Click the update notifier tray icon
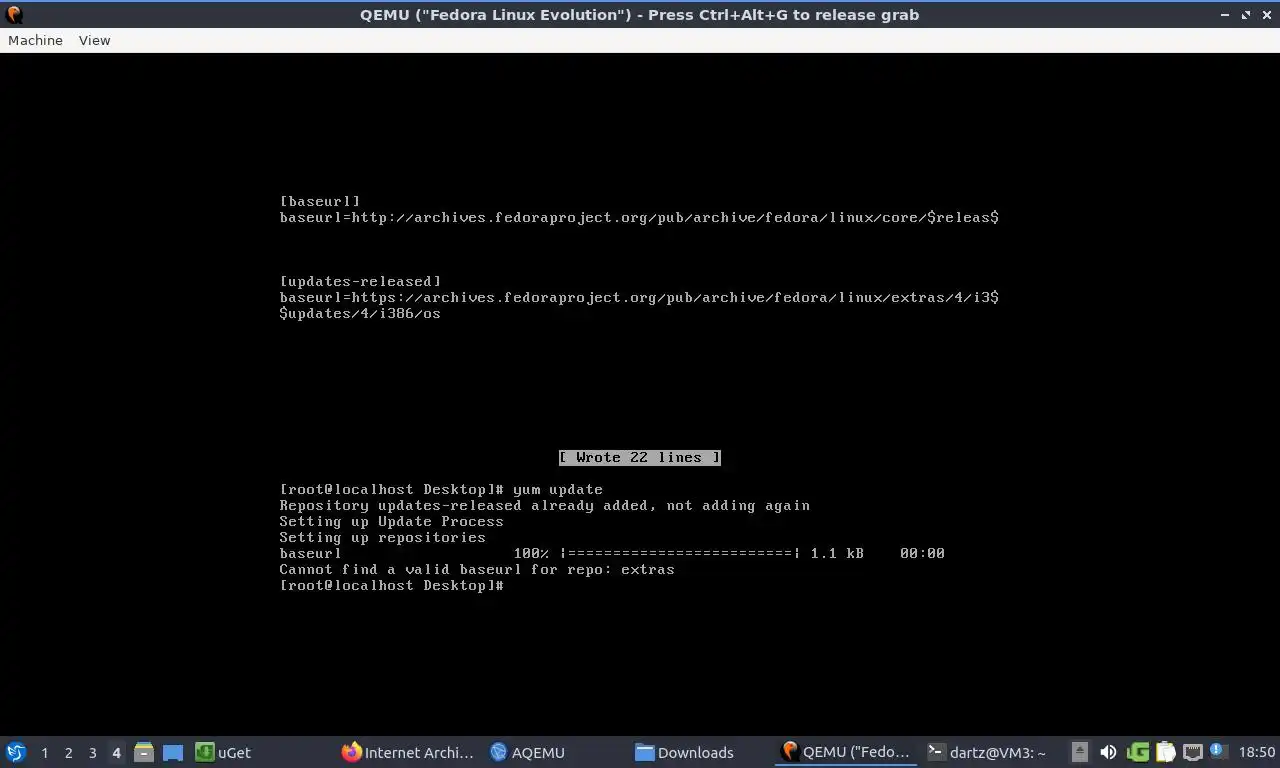Screen dimensions: 1280x768 tap(1218, 751)
